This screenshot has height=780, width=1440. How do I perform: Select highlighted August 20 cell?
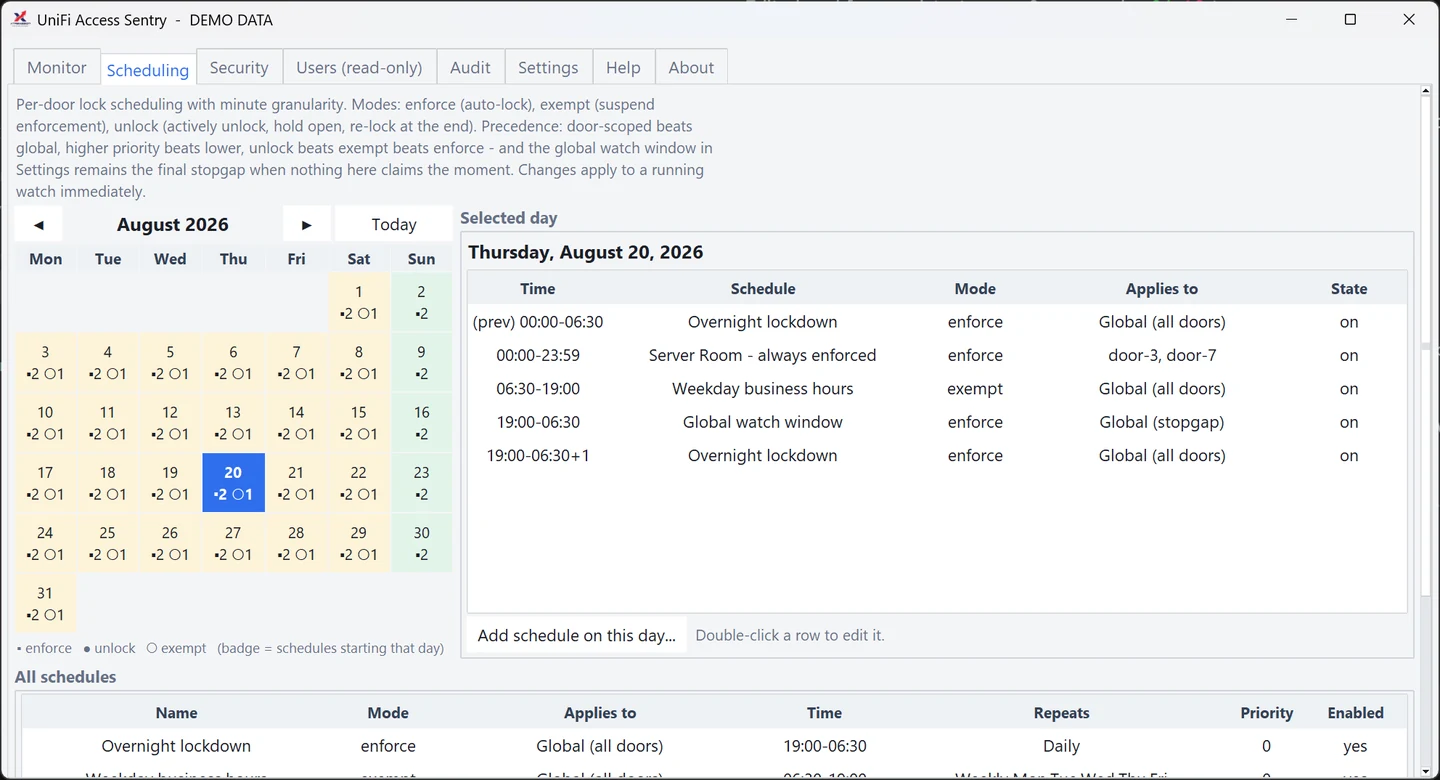point(233,482)
